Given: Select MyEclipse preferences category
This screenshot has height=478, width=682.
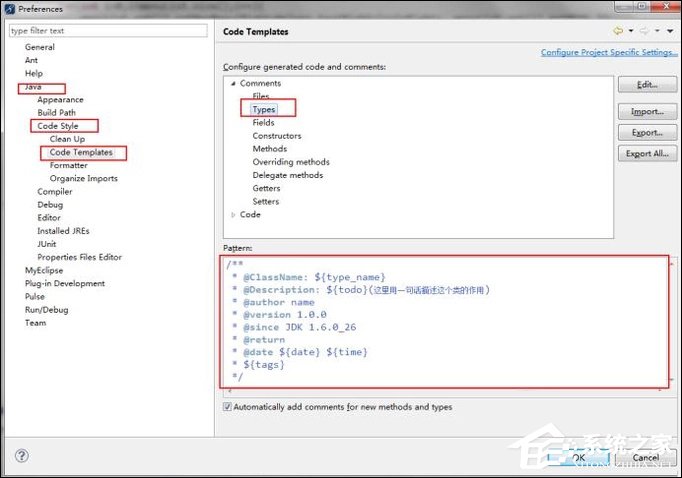Looking at the screenshot, I should click(44, 270).
